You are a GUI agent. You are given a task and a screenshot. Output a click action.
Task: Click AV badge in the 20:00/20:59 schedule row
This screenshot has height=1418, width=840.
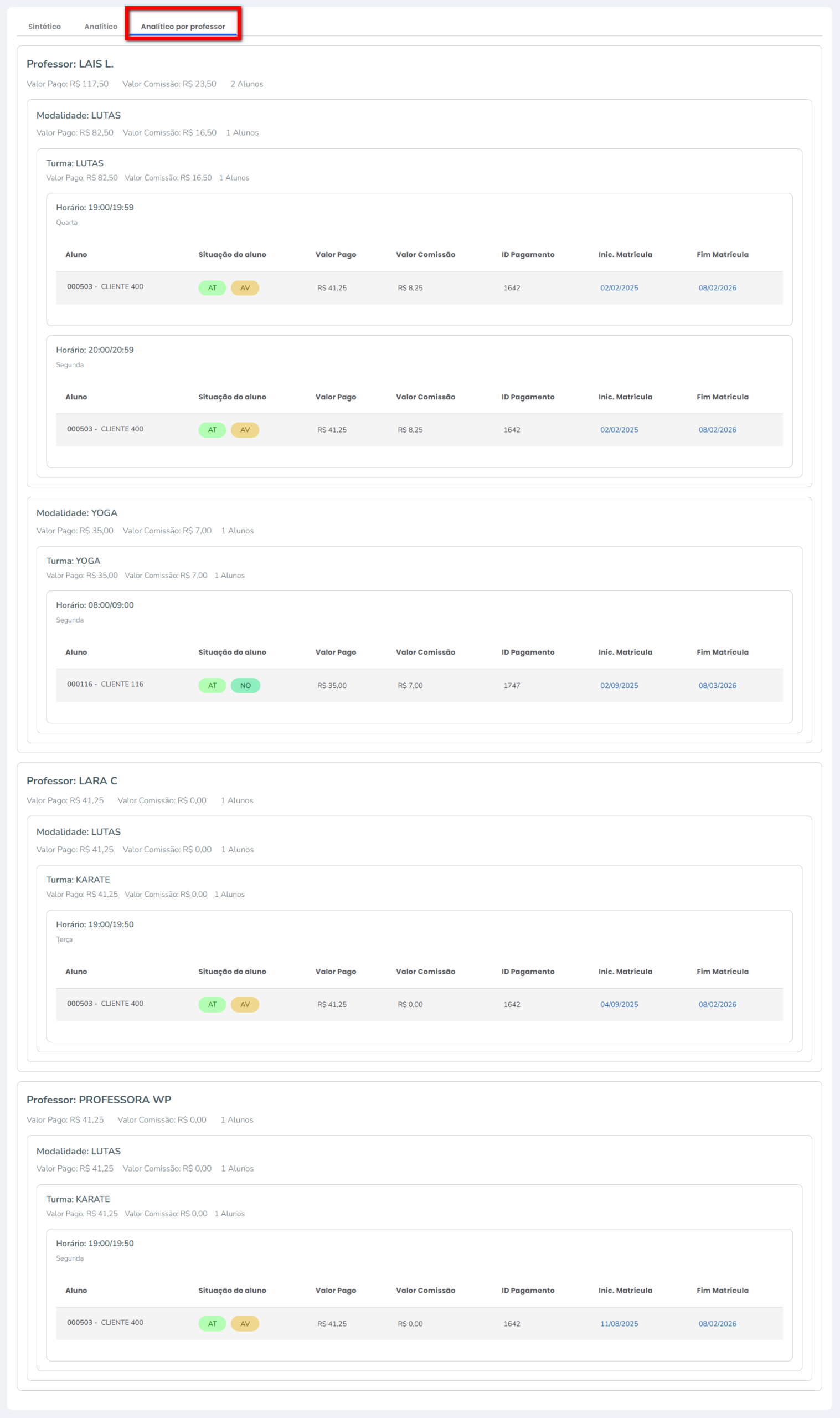(x=245, y=430)
